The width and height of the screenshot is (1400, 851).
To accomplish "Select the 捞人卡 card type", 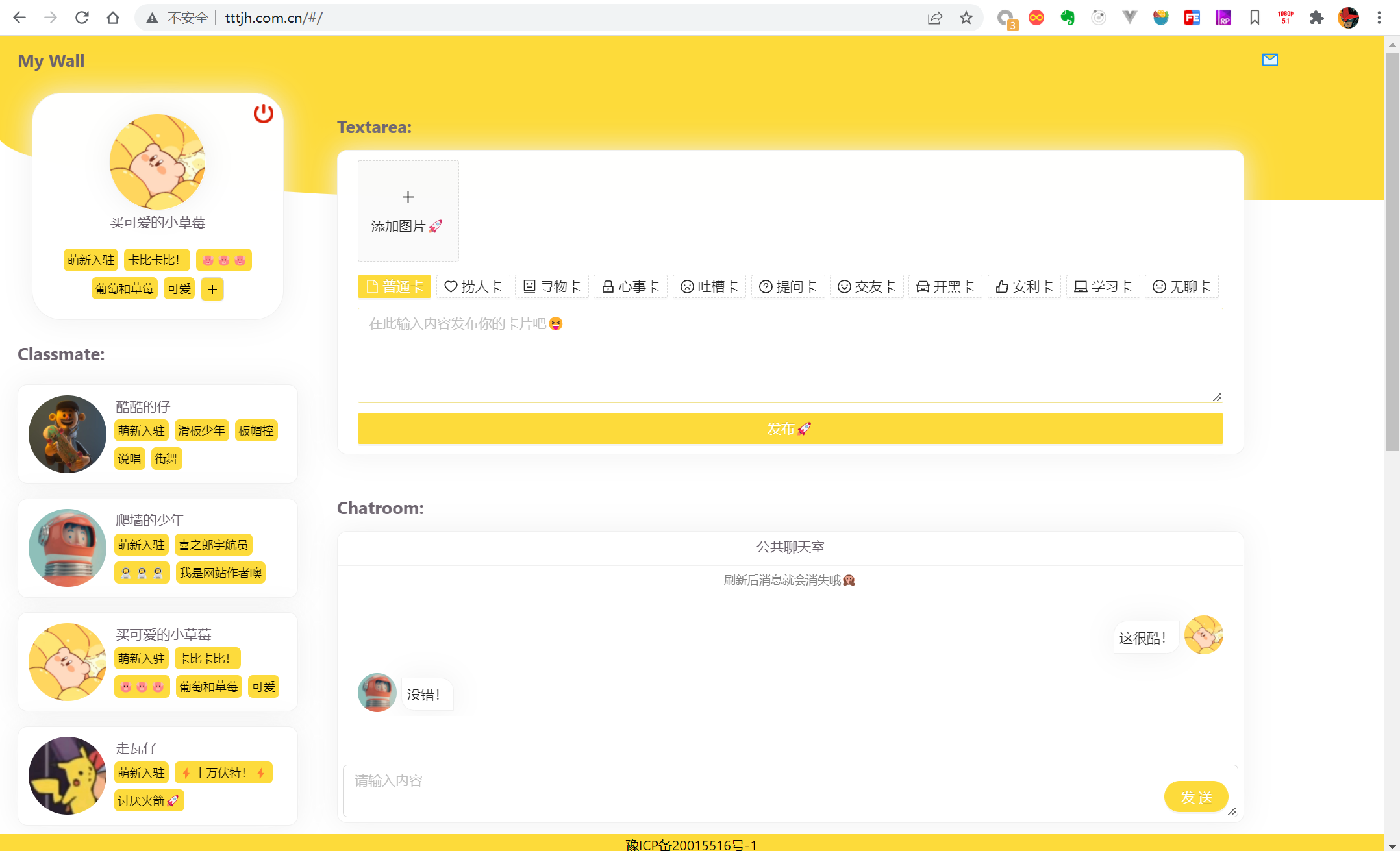I will (473, 286).
